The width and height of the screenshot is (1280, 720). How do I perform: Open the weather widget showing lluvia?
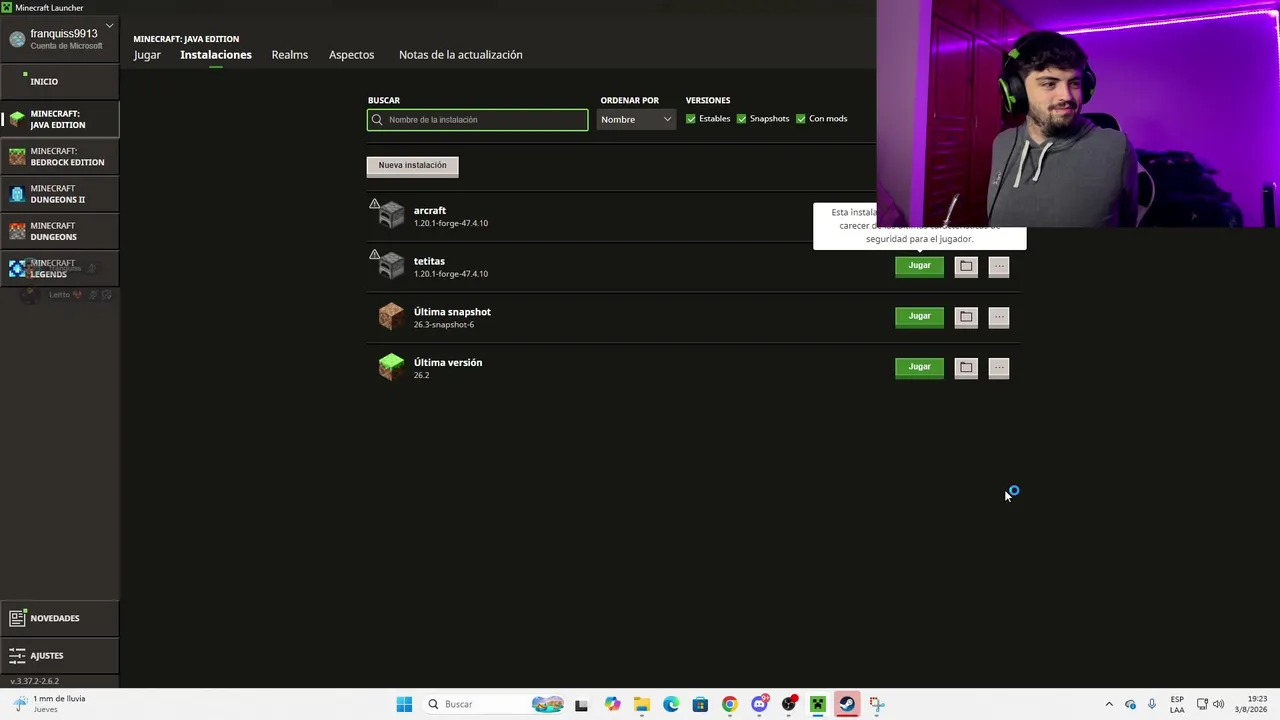(48, 704)
